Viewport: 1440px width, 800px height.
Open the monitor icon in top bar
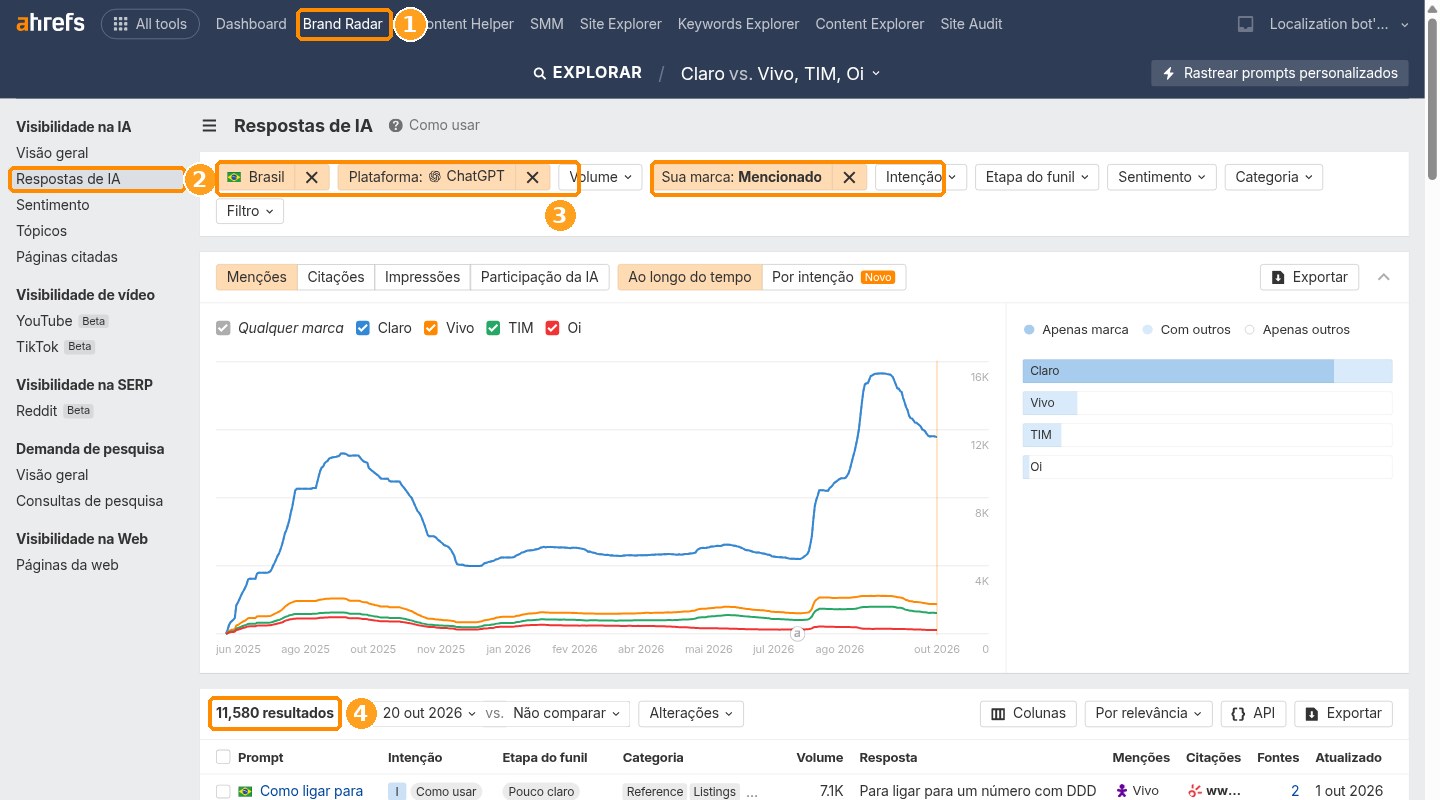click(1245, 24)
